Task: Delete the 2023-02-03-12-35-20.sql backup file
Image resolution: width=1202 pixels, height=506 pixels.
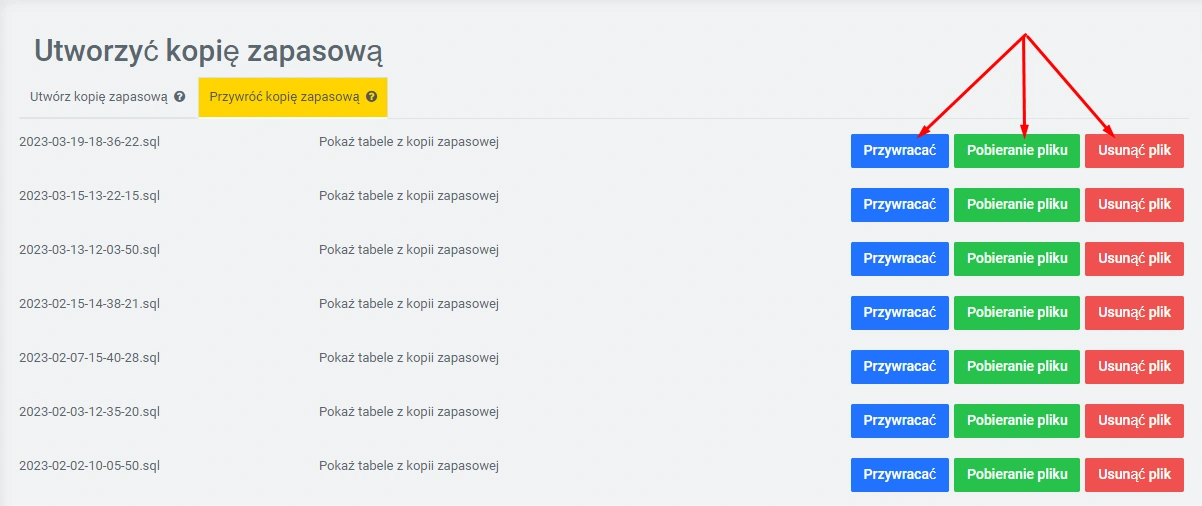Action: pyautogui.click(x=1134, y=421)
